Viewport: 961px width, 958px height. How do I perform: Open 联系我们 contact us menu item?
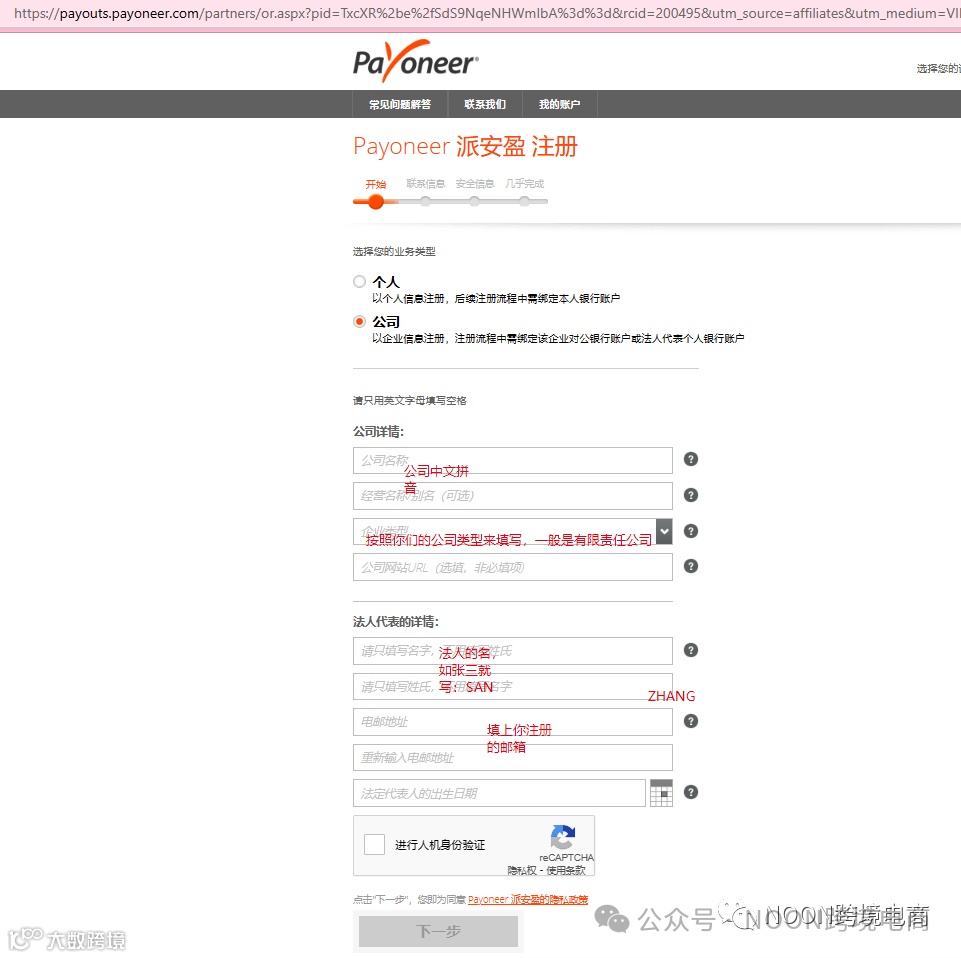pos(485,104)
